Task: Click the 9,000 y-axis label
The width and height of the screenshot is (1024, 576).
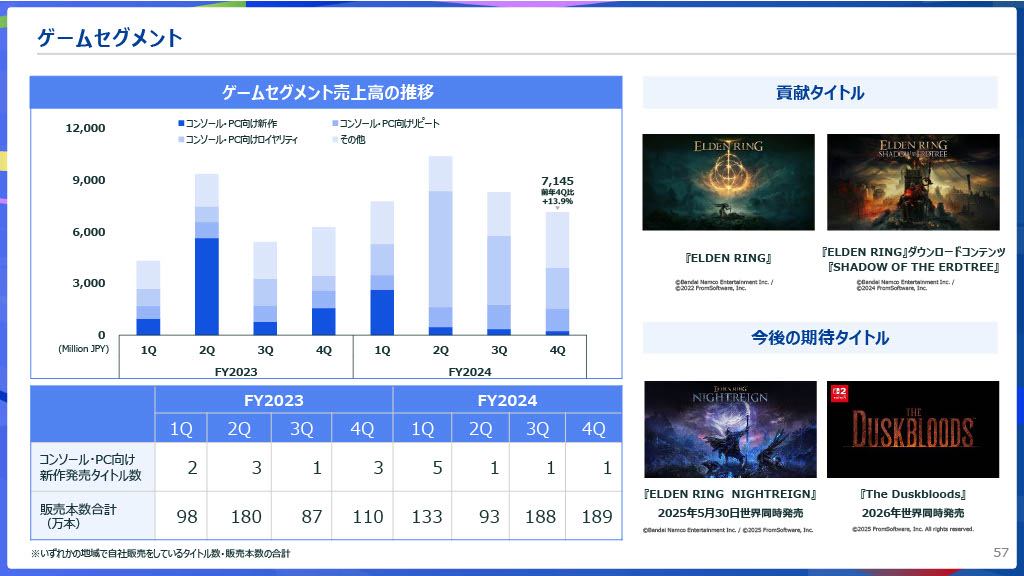Action: 89,180
